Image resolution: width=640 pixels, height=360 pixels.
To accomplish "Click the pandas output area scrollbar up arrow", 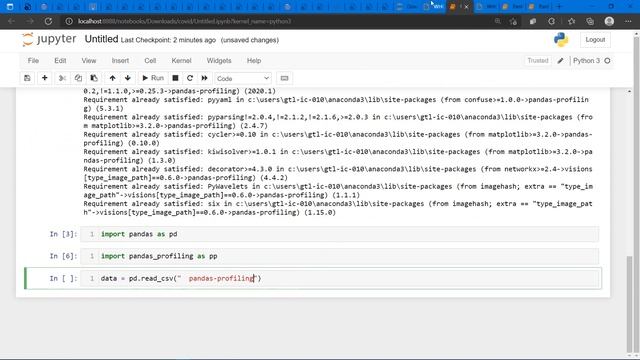I will click(x=629, y=91).
